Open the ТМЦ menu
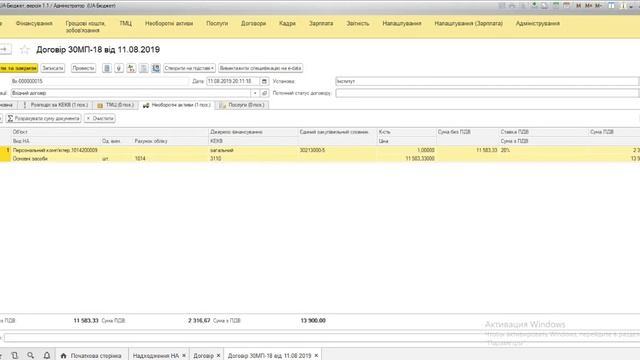This screenshot has height=360, width=640. 125,24
